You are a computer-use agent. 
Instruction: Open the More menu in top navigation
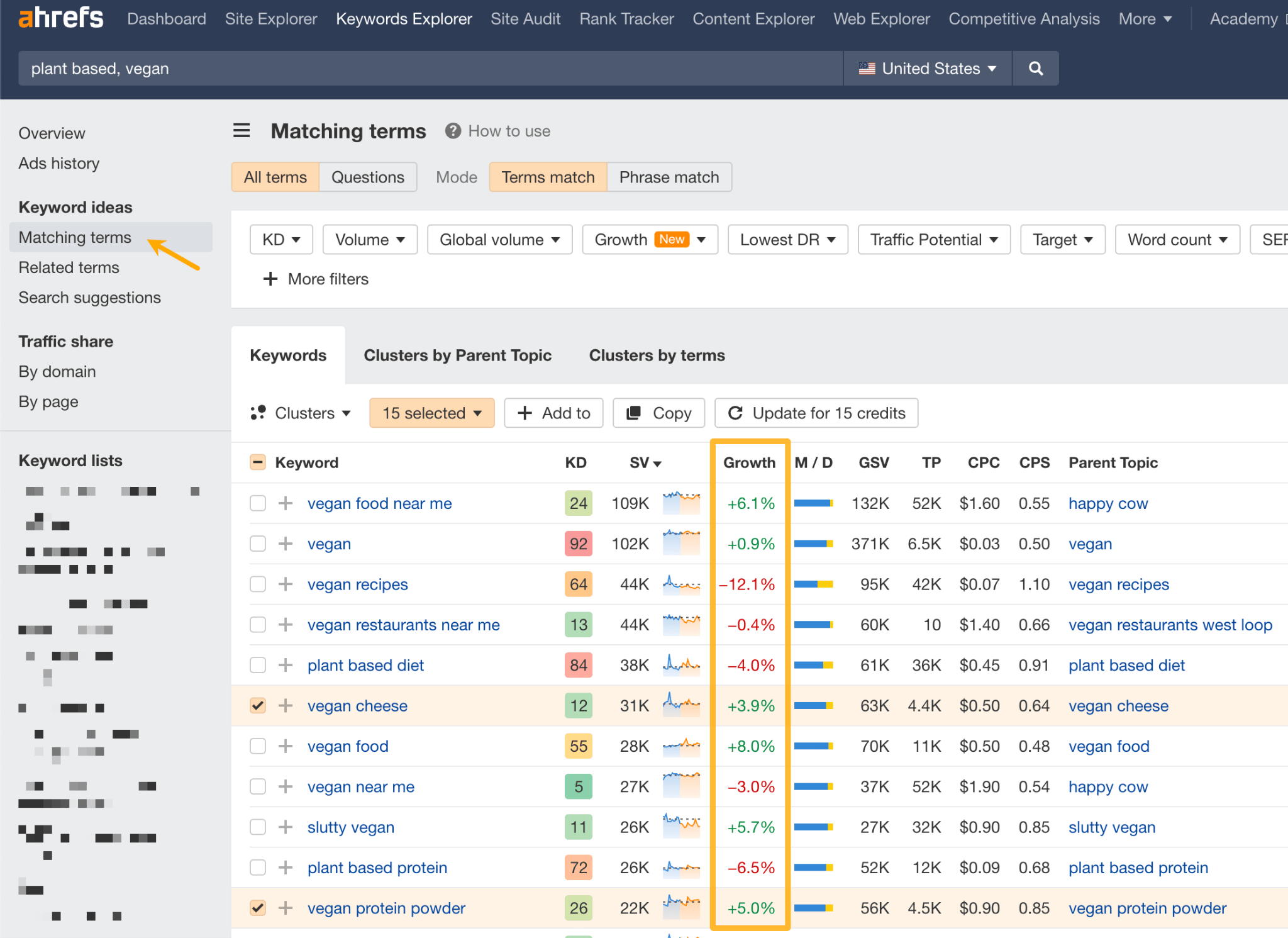[1145, 18]
